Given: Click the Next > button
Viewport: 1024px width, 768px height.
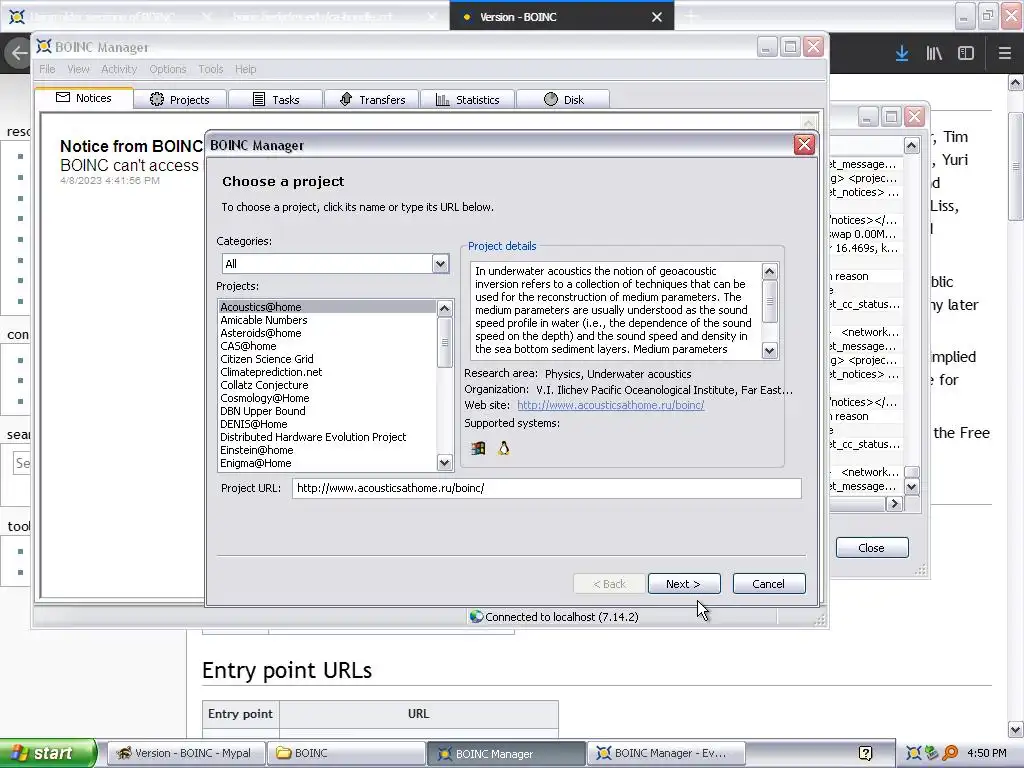Looking at the screenshot, I should 684,584.
